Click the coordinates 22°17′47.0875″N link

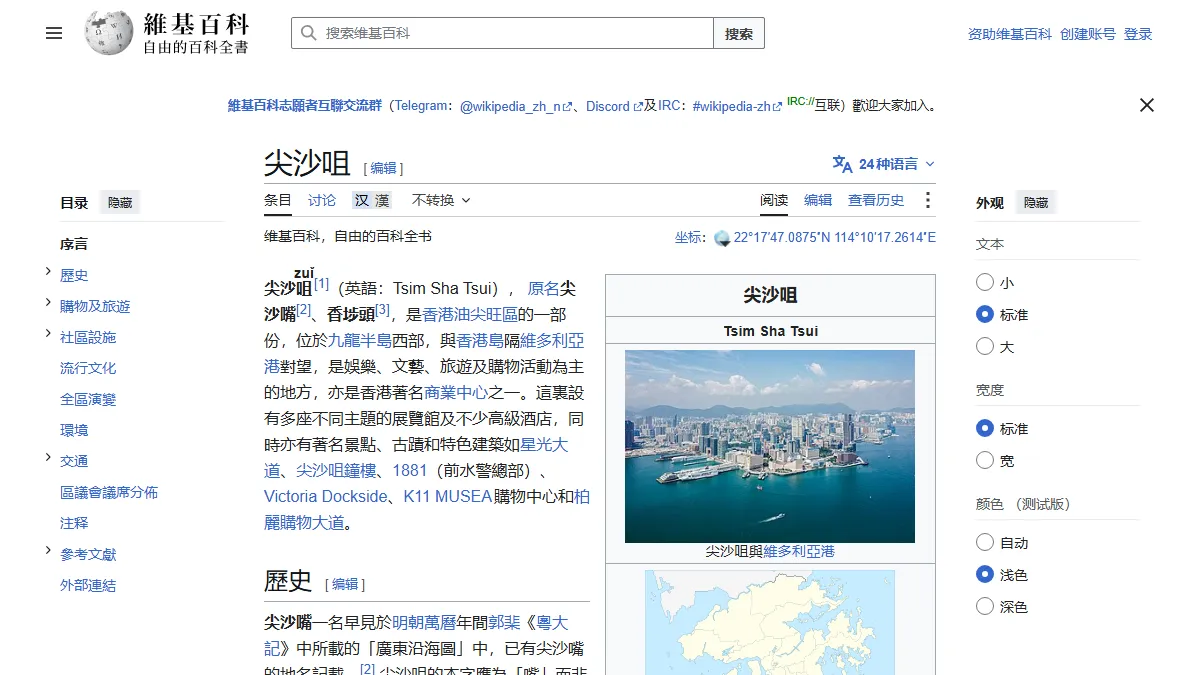[x=834, y=238]
